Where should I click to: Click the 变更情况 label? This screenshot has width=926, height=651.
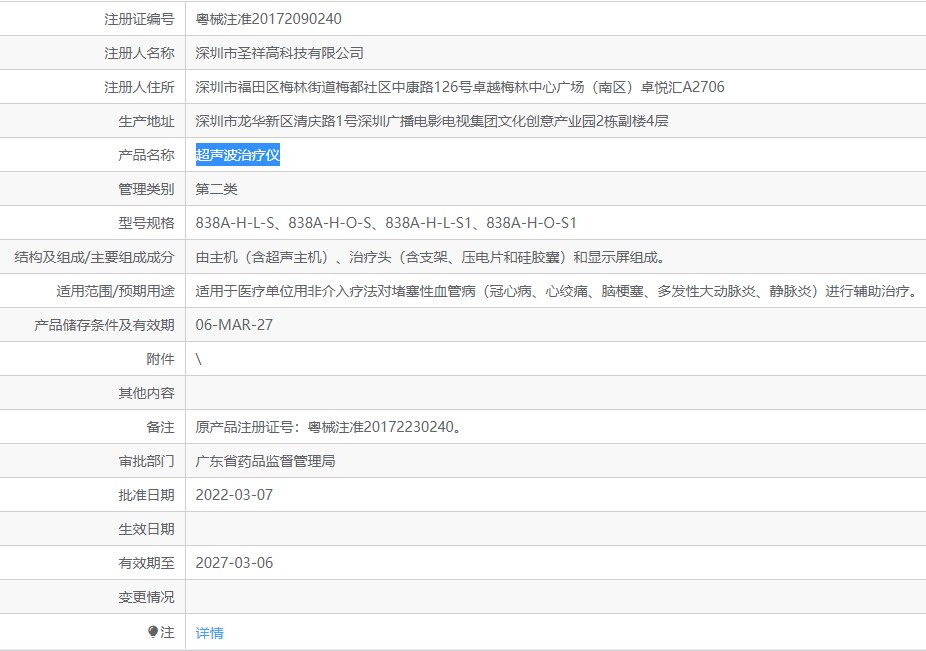(x=146, y=597)
